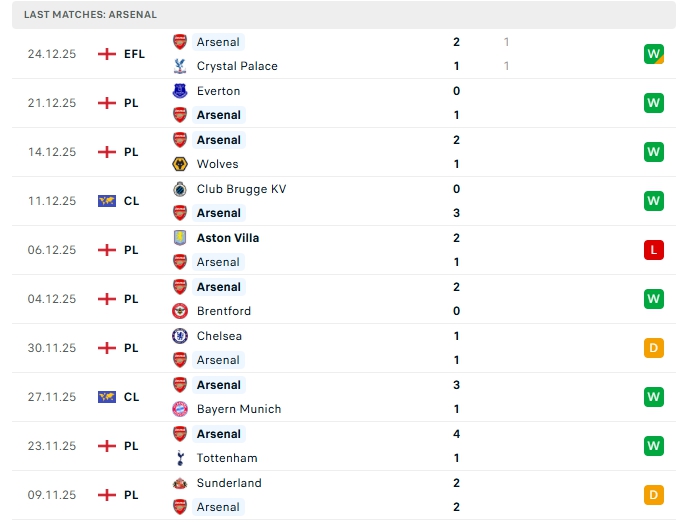The image size is (682, 522).
Task: Click the Bayern Munich club crest
Action: pos(180,409)
